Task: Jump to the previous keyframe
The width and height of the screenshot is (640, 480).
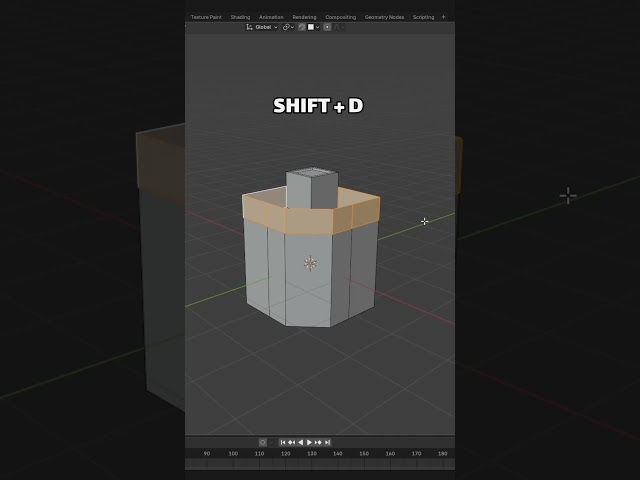Action: pyautogui.click(x=291, y=442)
